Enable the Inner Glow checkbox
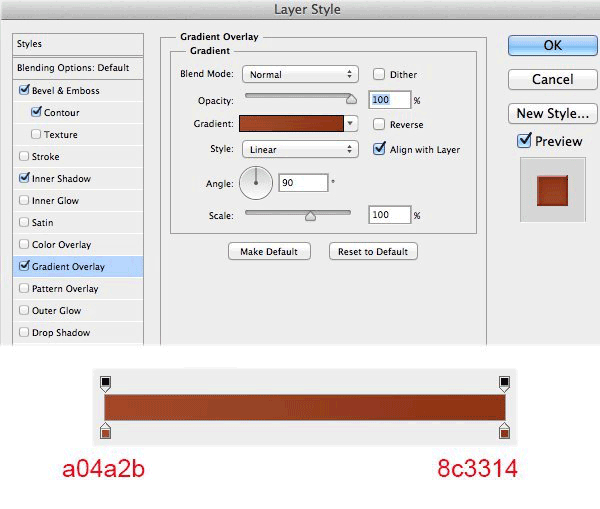The height and width of the screenshot is (509, 600). pyautogui.click(x=24, y=200)
